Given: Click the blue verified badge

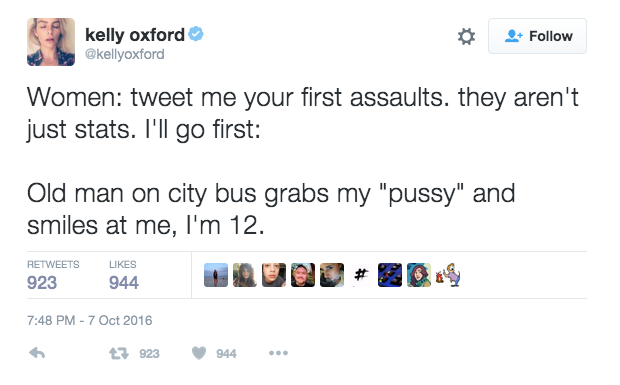Looking at the screenshot, I should [x=196, y=34].
